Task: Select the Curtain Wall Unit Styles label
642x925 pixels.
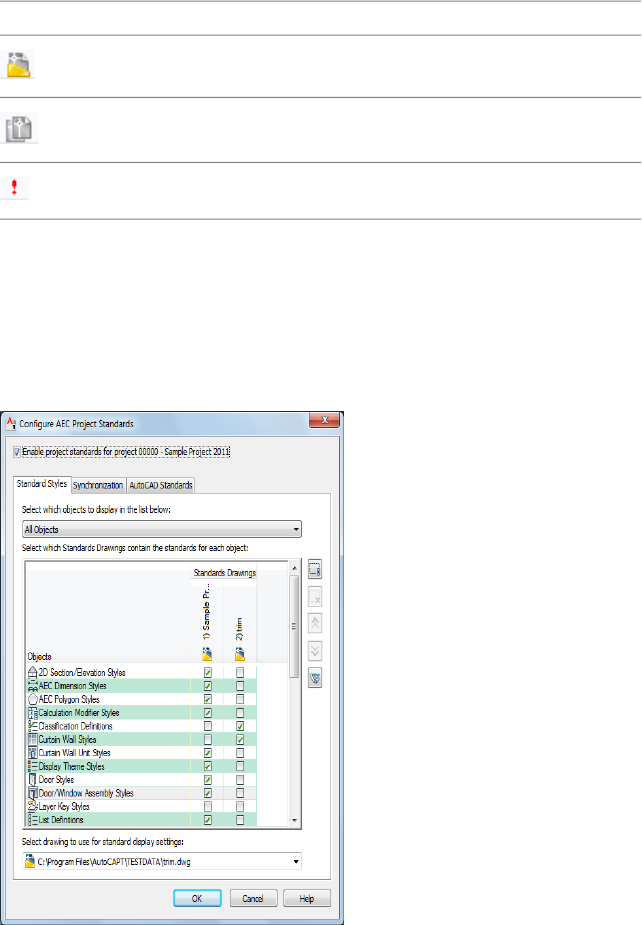Action: coord(74,753)
